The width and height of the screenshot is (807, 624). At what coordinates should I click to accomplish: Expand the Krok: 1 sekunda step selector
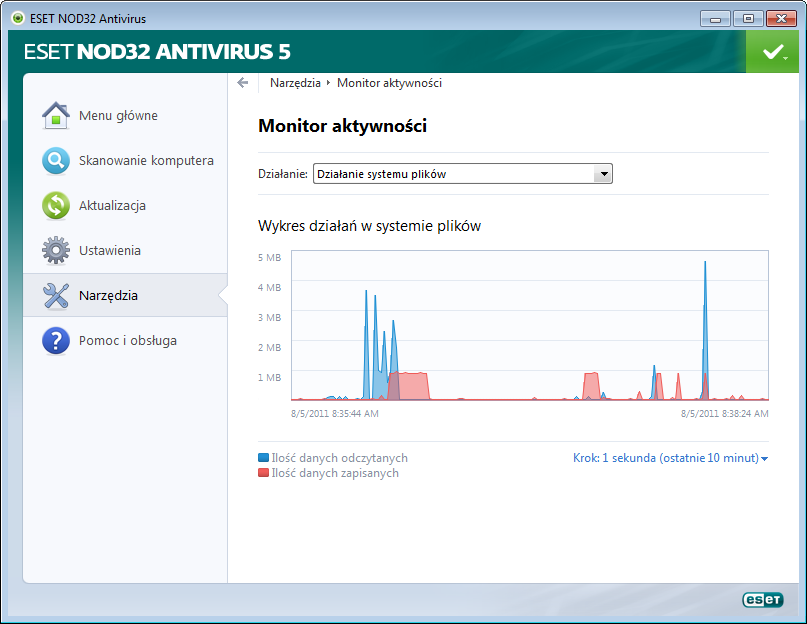point(670,458)
